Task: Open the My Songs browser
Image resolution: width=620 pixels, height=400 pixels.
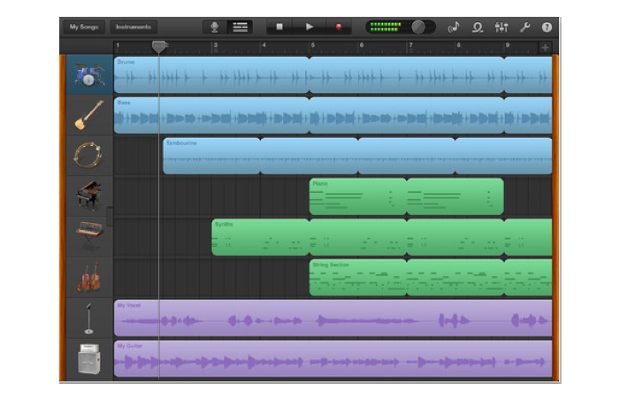Action: click(x=84, y=27)
